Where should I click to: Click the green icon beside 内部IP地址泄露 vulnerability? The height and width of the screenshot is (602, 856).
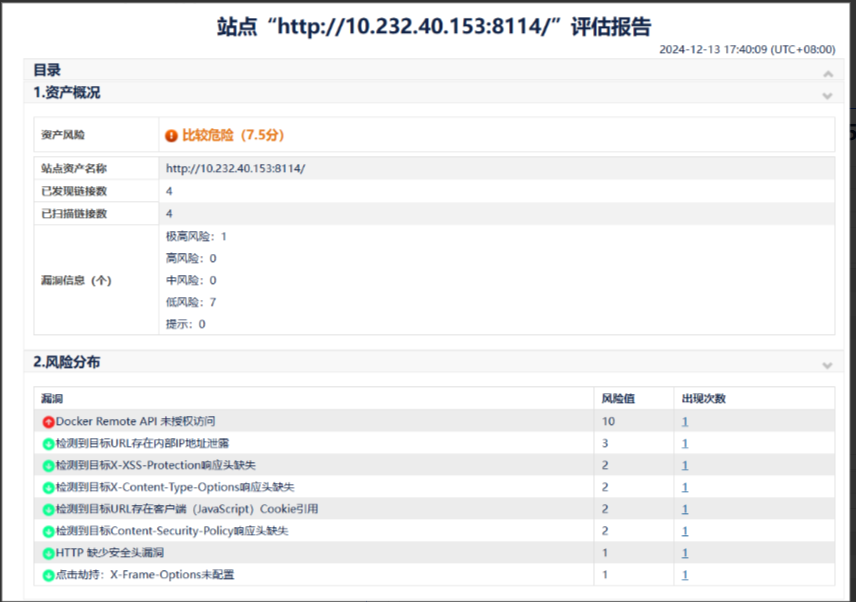[x=47, y=443]
